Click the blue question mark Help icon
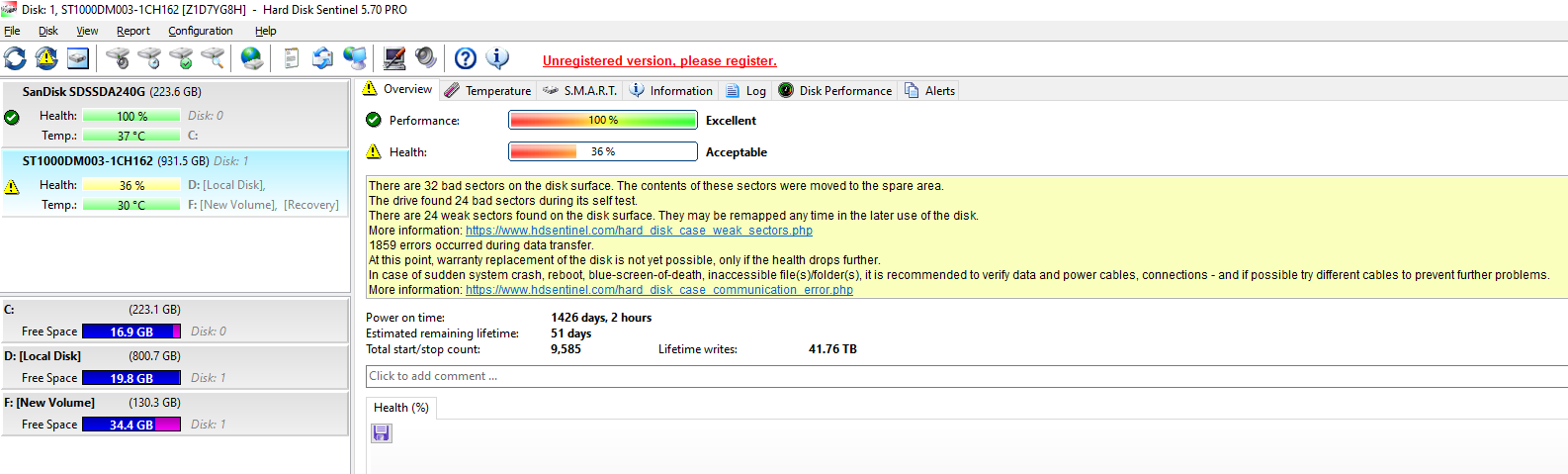Image resolution: width=1568 pixels, height=474 pixels. tap(466, 58)
